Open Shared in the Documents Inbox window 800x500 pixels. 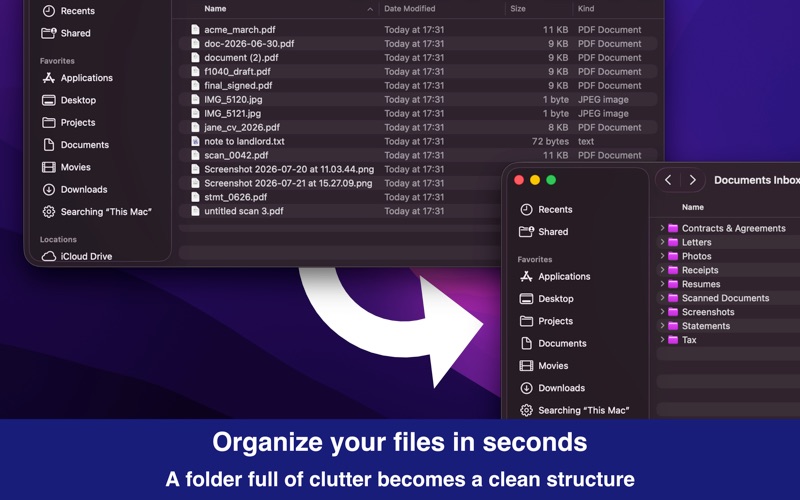click(544, 232)
